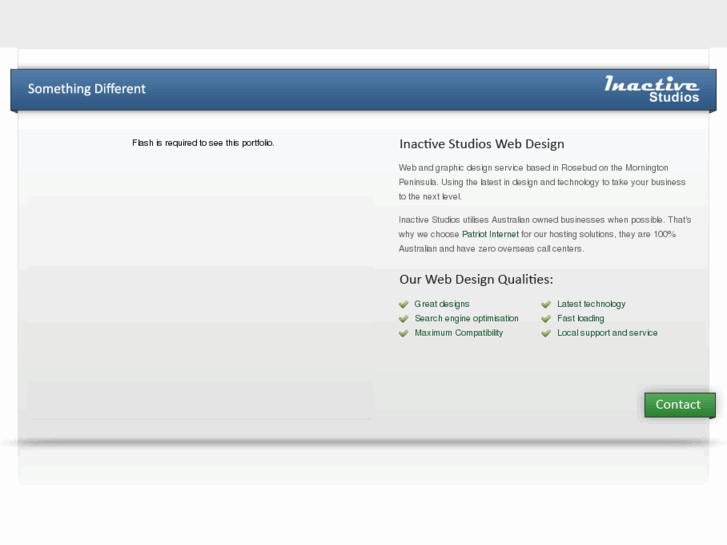
Task: Click the 'Our Web Design Qualities:' heading
Action: 476,280
